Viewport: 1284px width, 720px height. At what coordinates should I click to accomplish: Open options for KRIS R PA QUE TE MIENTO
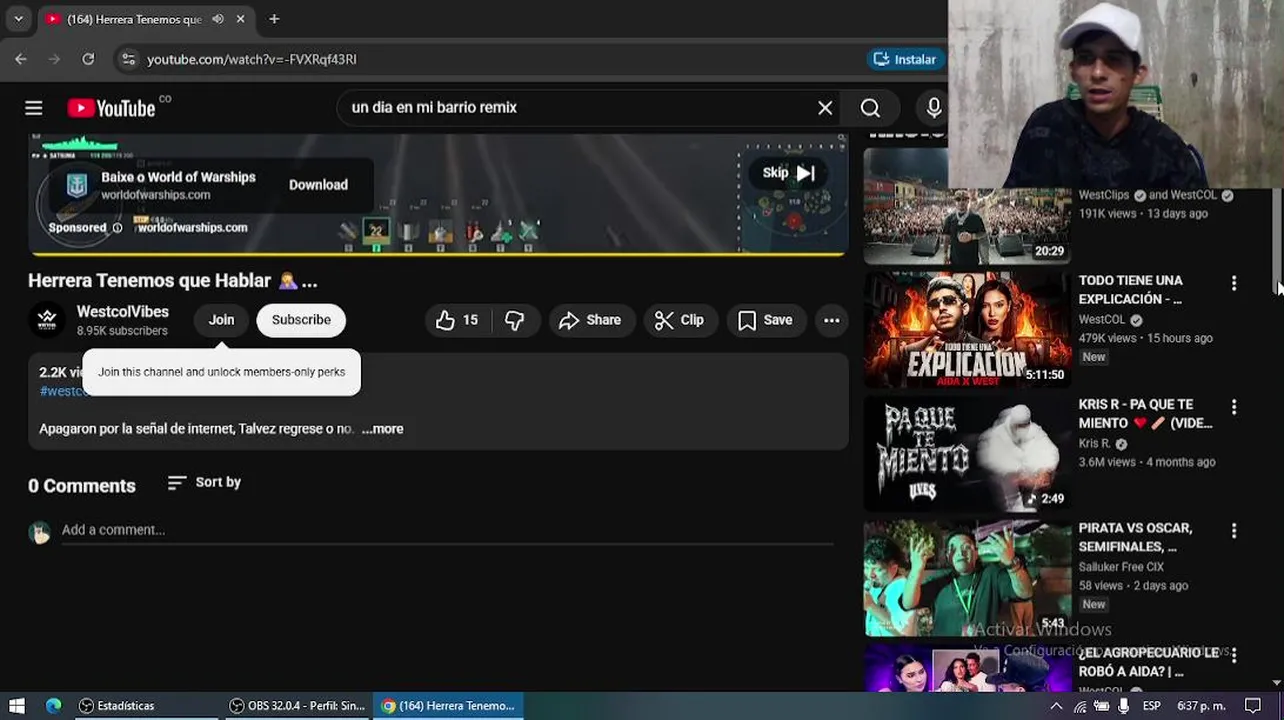pyautogui.click(x=1233, y=408)
